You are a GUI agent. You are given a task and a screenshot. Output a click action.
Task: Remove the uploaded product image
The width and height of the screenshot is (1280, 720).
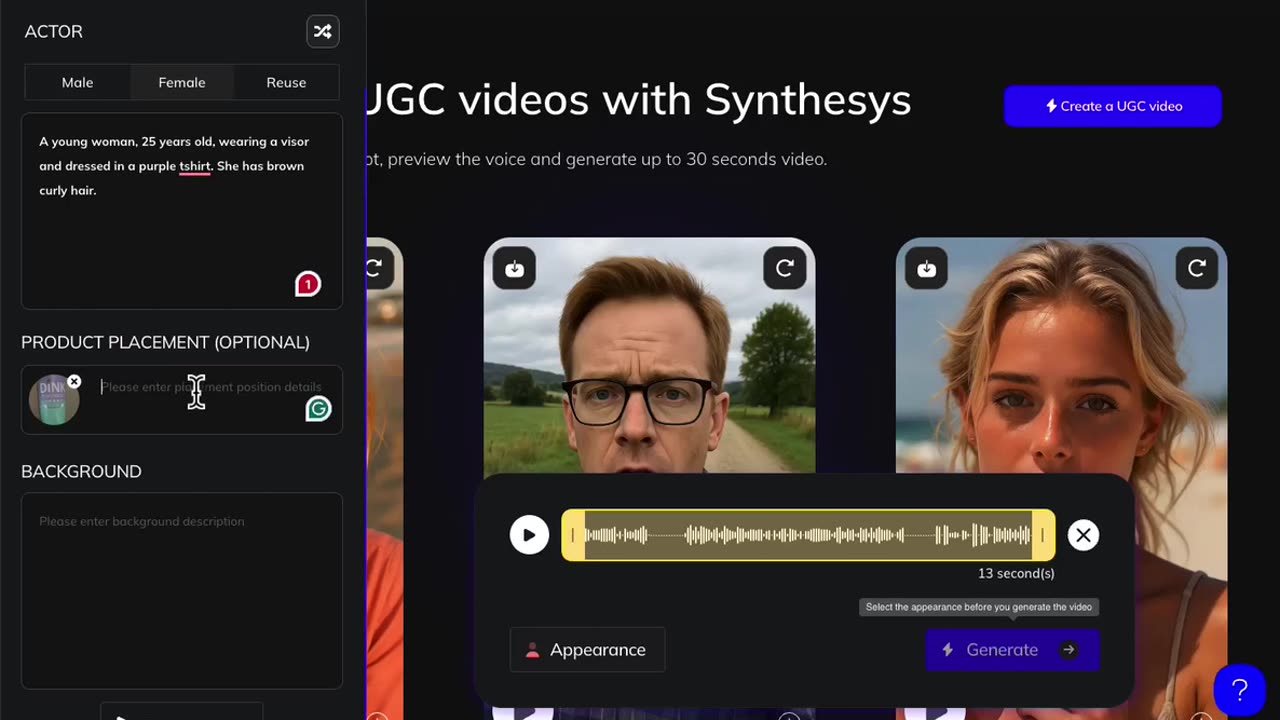click(x=74, y=382)
